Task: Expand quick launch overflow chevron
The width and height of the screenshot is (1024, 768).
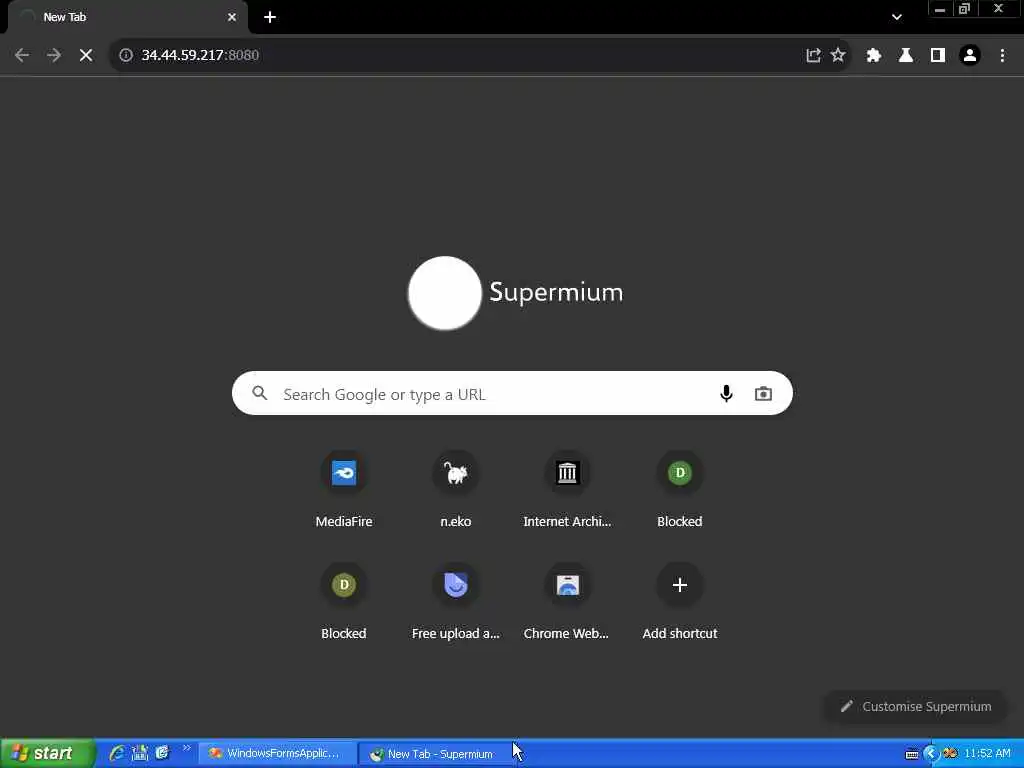Action: (187, 748)
